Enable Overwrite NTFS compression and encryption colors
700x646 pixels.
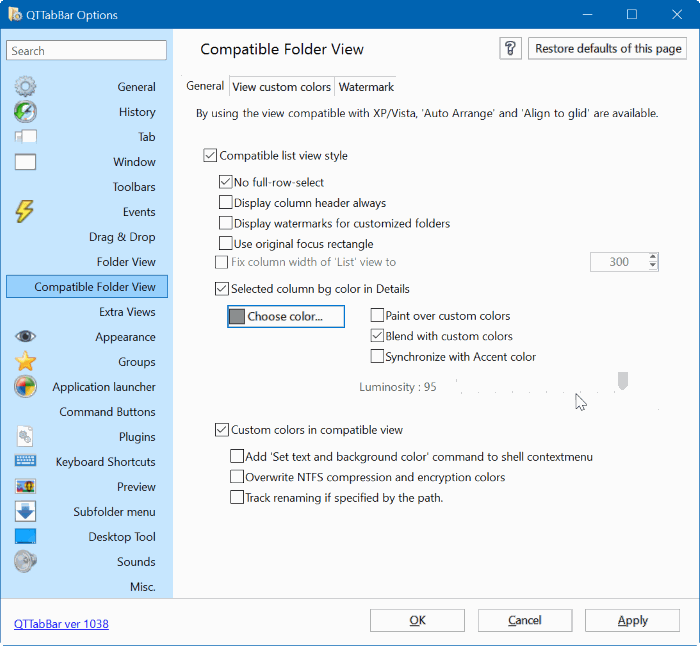tap(237, 477)
